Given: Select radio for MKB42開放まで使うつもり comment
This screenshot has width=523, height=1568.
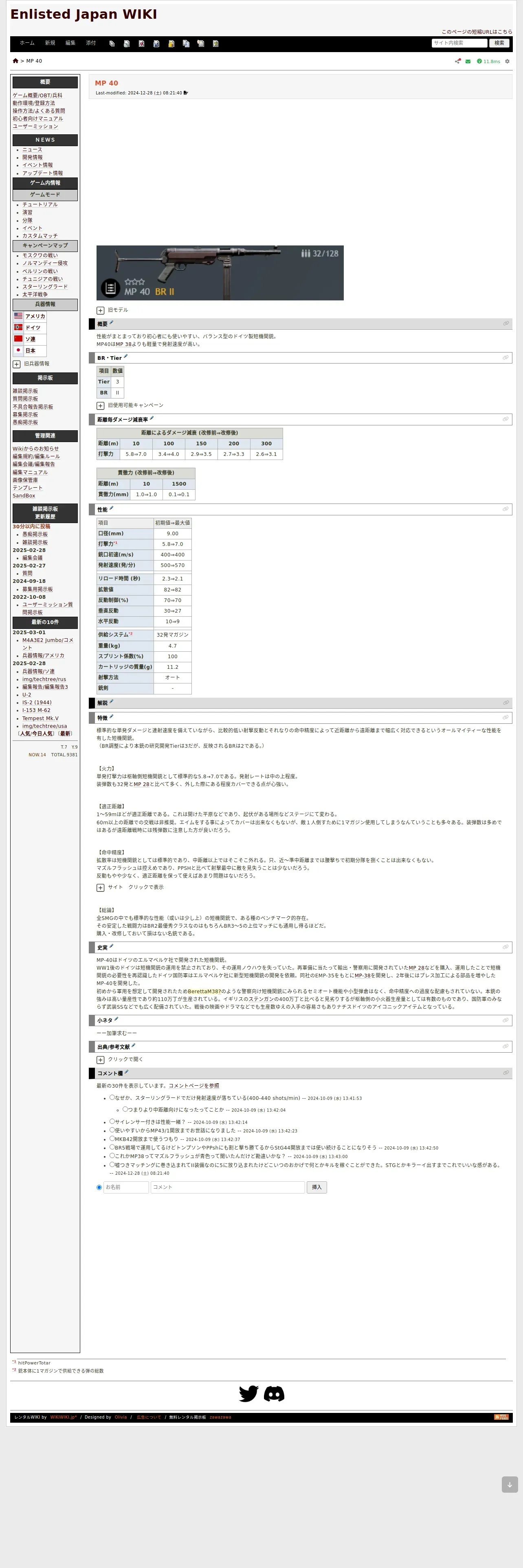Looking at the screenshot, I should coord(112,1138).
